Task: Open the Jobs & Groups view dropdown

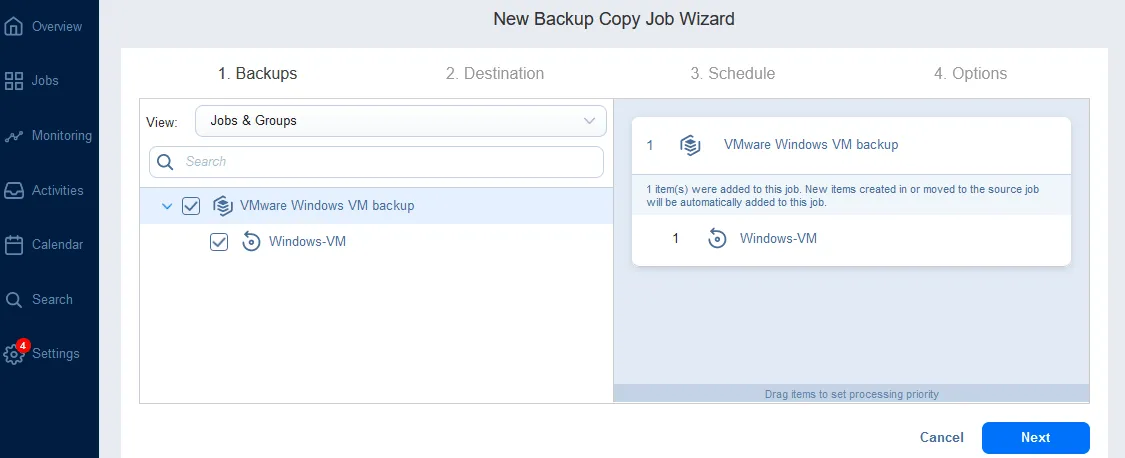Action: point(400,121)
